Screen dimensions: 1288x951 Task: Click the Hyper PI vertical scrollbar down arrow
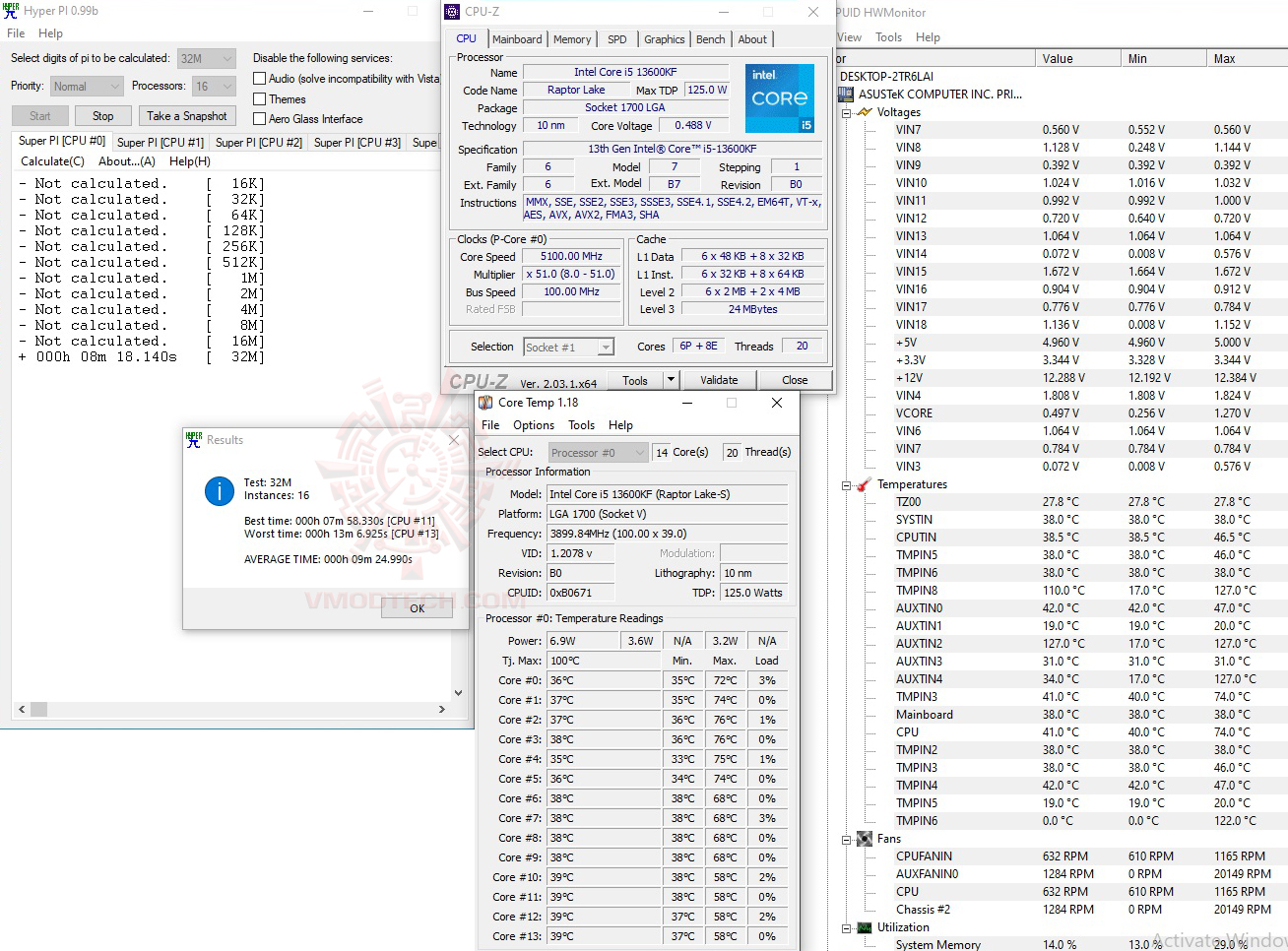click(458, 693)
